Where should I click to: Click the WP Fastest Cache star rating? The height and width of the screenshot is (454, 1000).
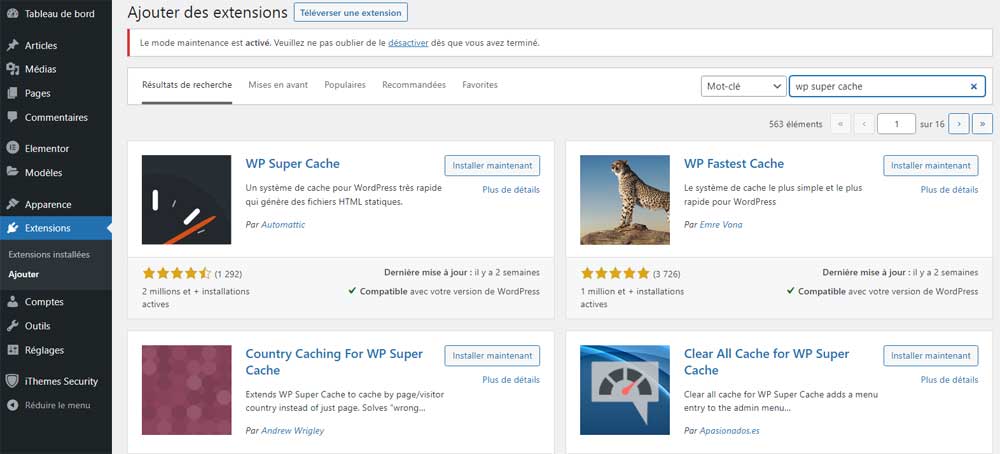point(615,274)
